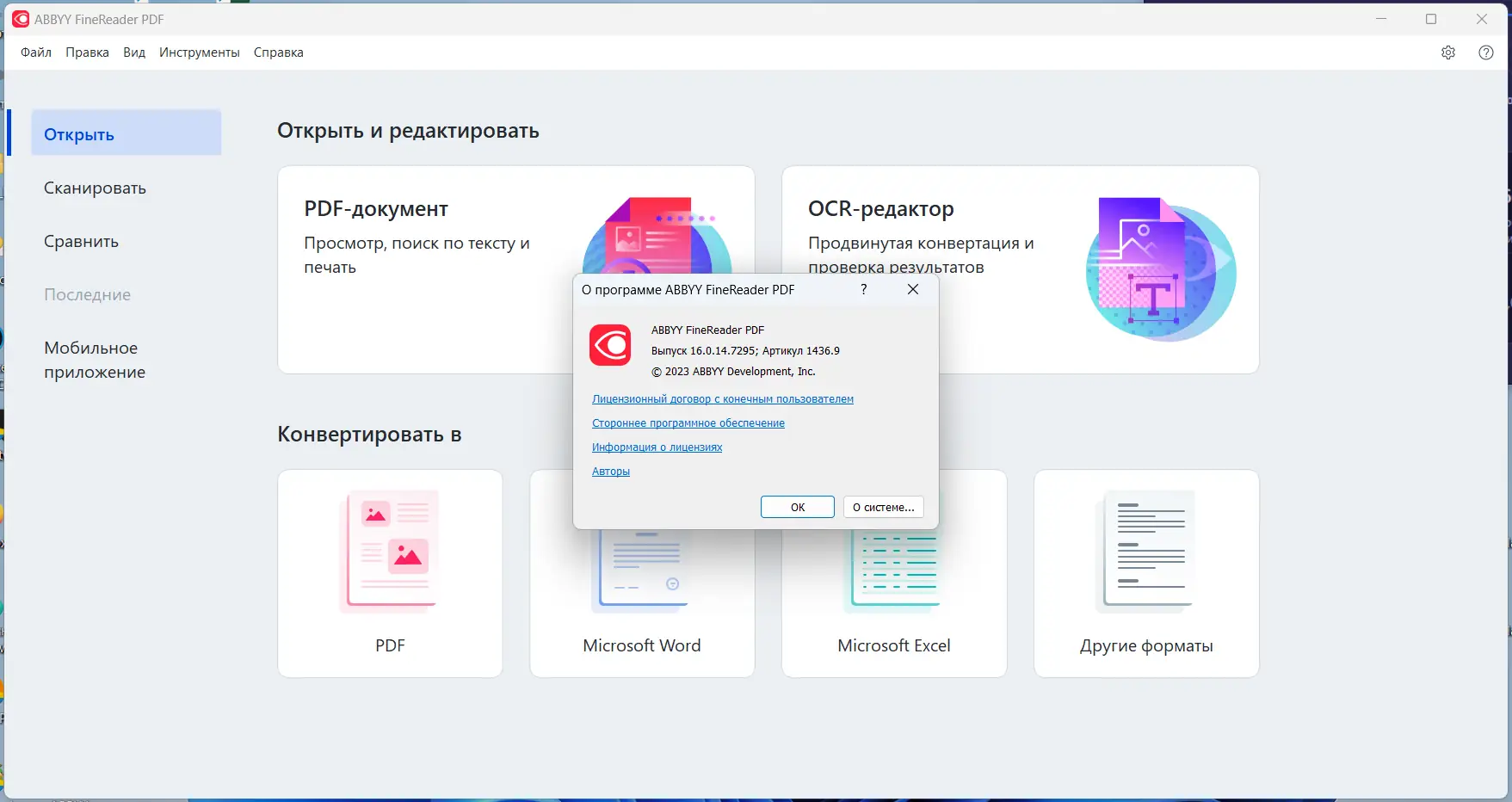Click the ABBYY logo in the About dialog
Viewport: 1512px width, 802px height.
(611, 347)
